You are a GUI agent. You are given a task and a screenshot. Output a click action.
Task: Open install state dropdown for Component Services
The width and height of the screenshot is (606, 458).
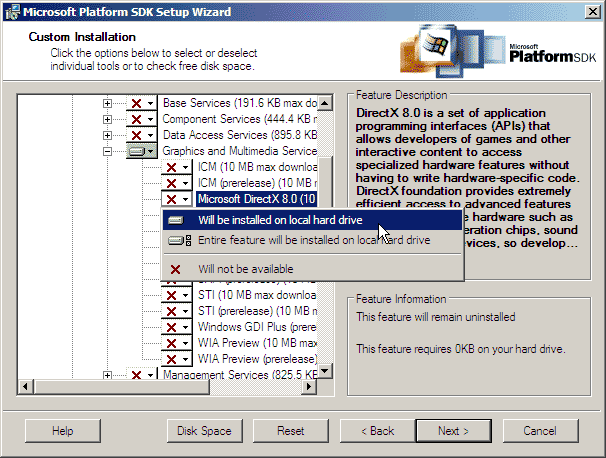tap(141, 119)
